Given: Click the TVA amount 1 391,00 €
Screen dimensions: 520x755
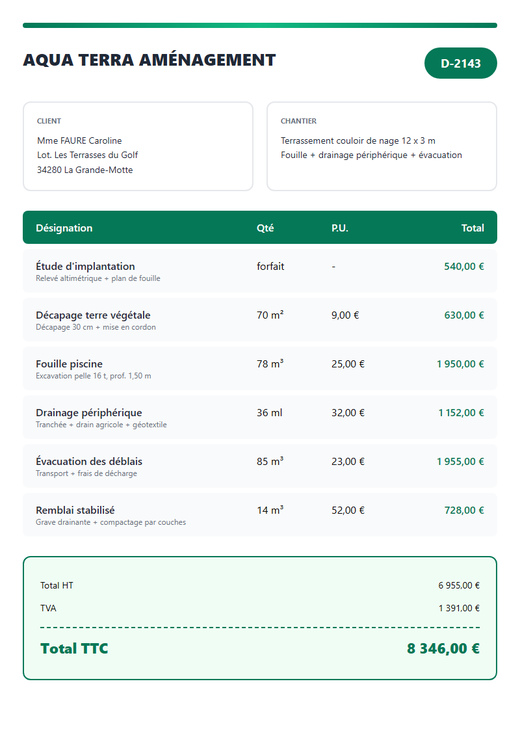Looking at the screenshot, I should click(459, 608).
